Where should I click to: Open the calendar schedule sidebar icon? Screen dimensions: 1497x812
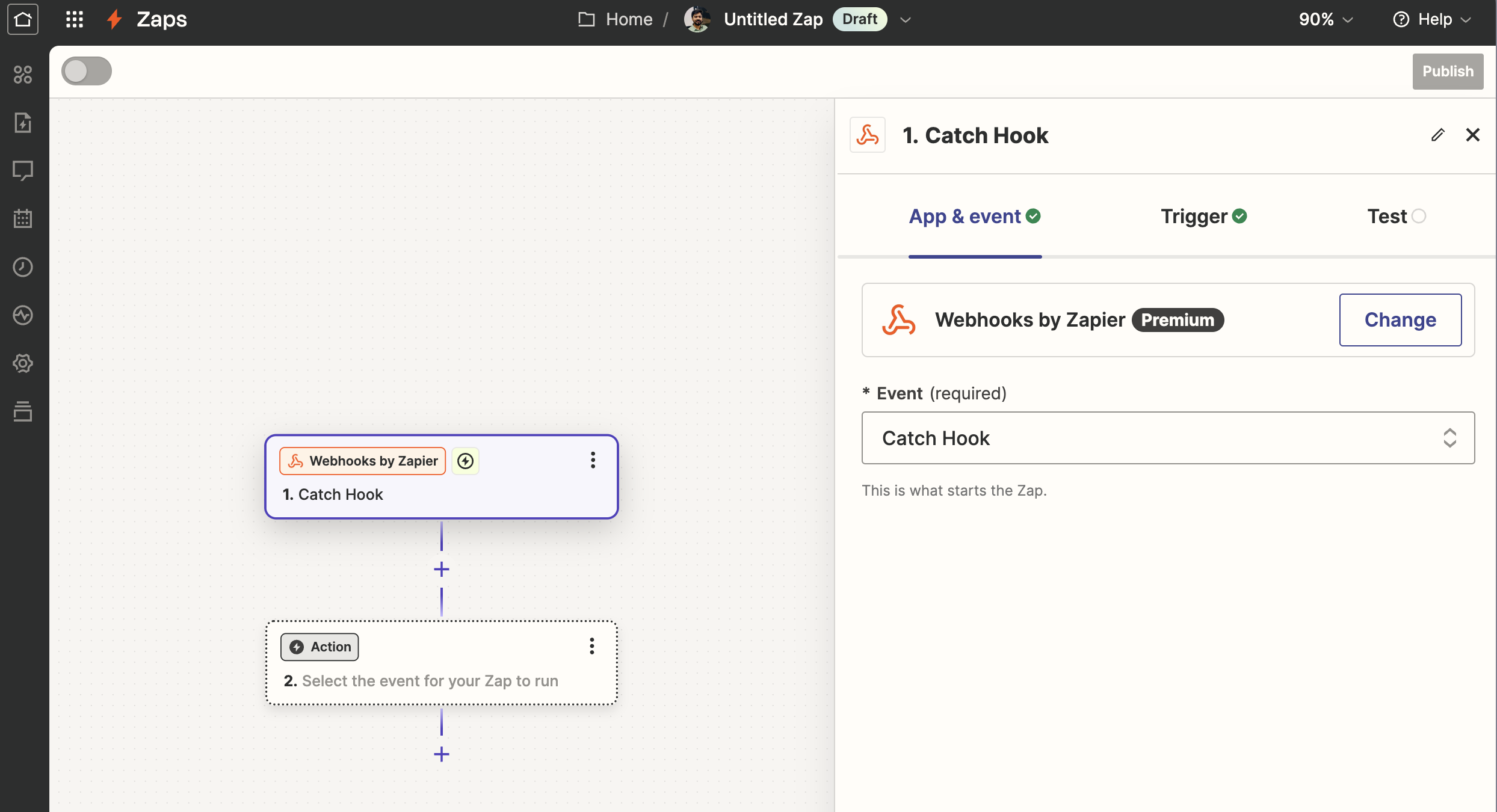[23, 219]
